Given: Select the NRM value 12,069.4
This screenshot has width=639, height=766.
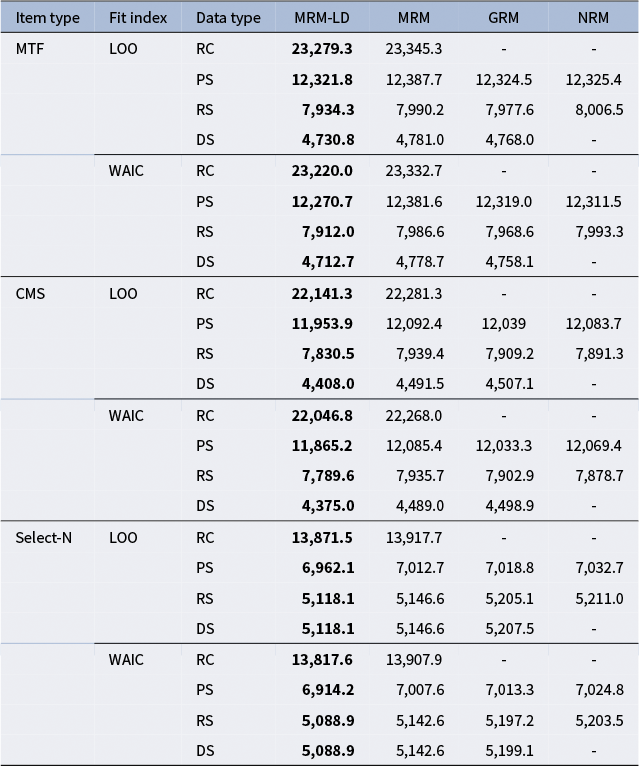Looking at the screenshot, I should pyautogui.click(x=593, y=446).
